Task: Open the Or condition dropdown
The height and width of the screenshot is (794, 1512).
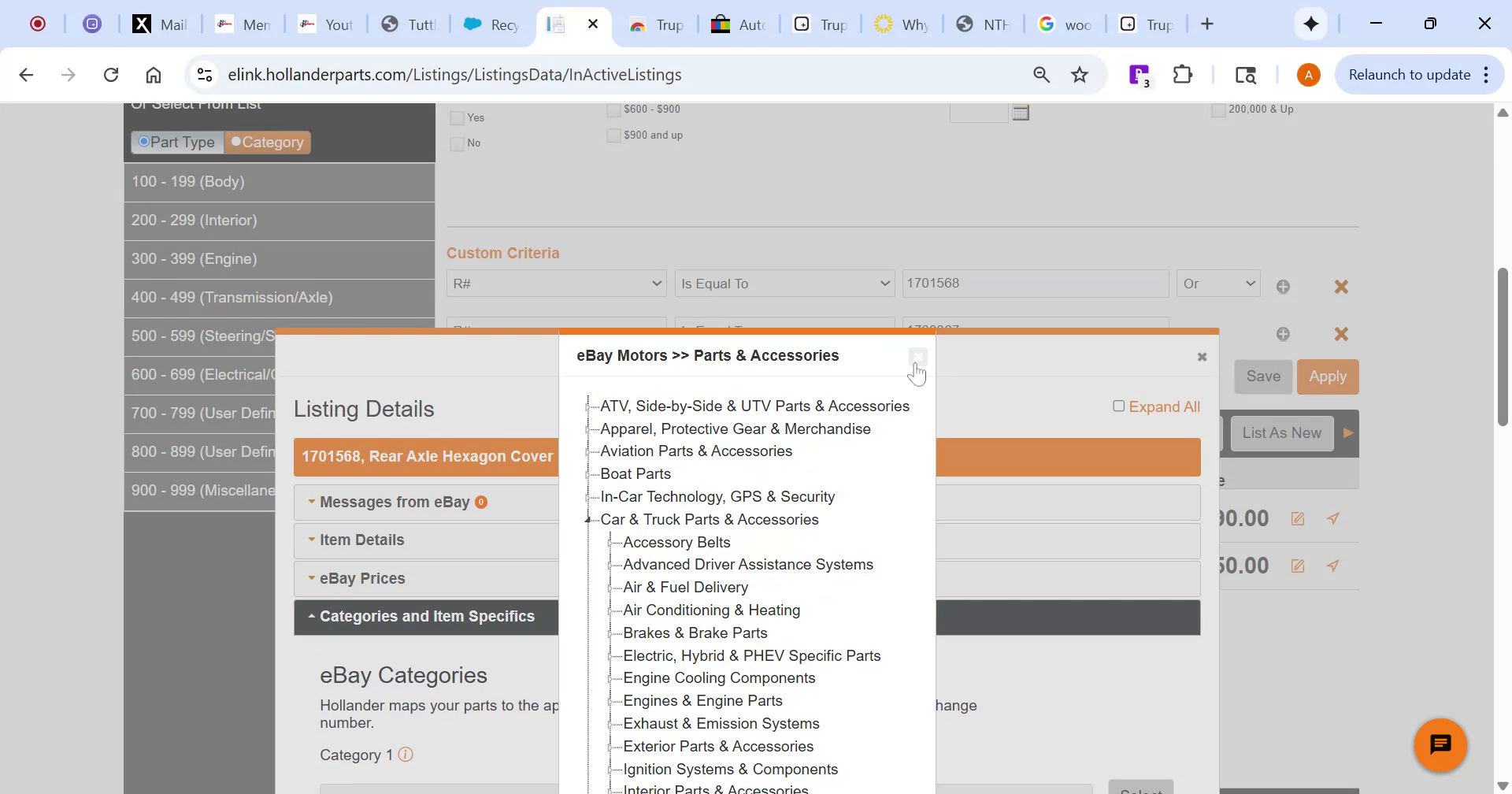Action: (x=1217, y=283)
